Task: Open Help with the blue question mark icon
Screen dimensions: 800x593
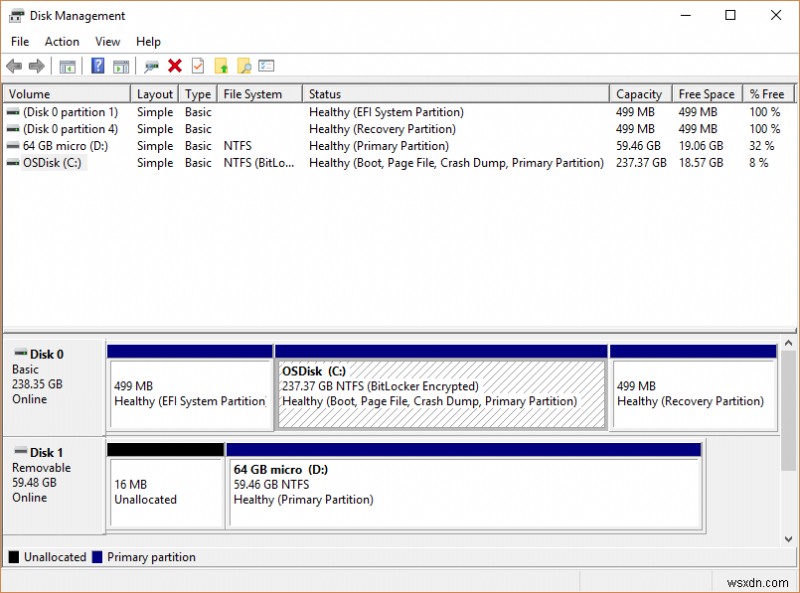Action: [98, 66]
